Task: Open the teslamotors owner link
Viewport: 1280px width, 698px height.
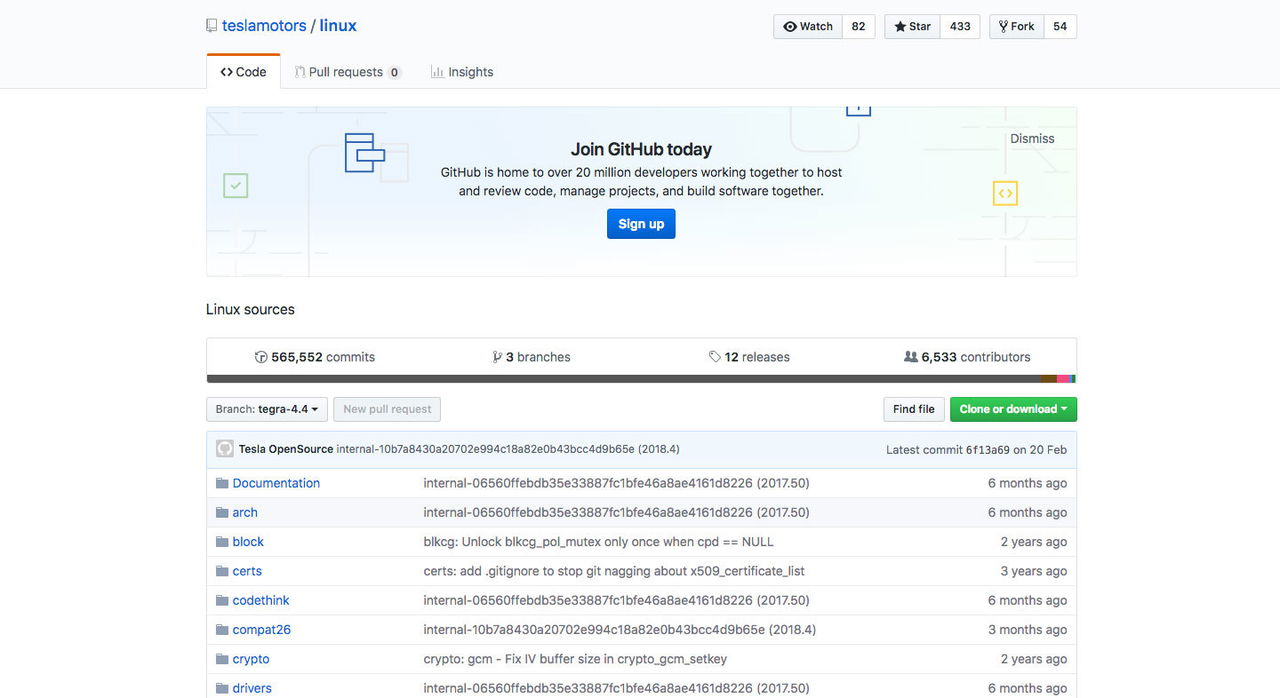Action: pyautogui.click(x=264, y=26)
